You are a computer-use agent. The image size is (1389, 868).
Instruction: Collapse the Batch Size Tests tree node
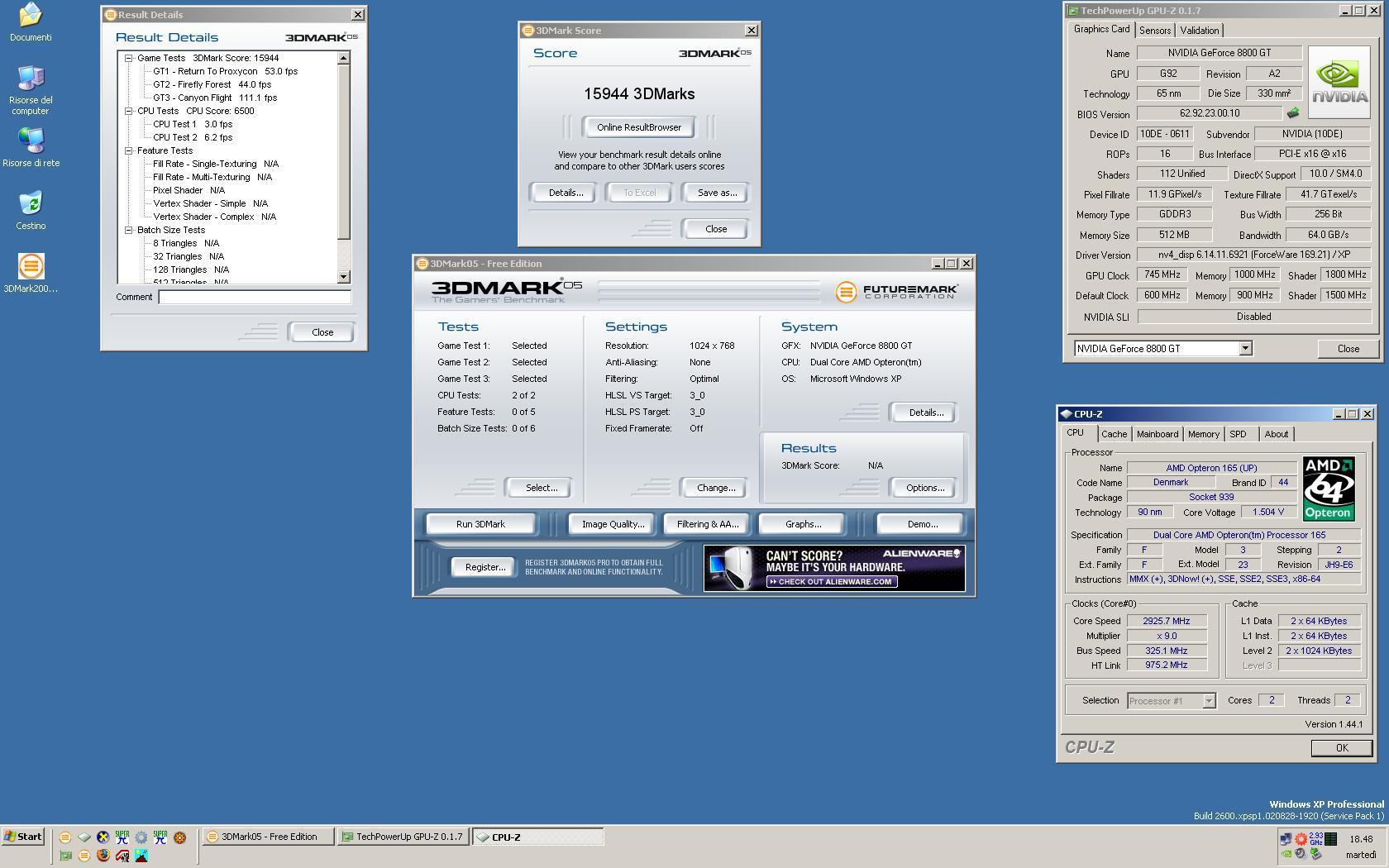click(x=129, y=231)
